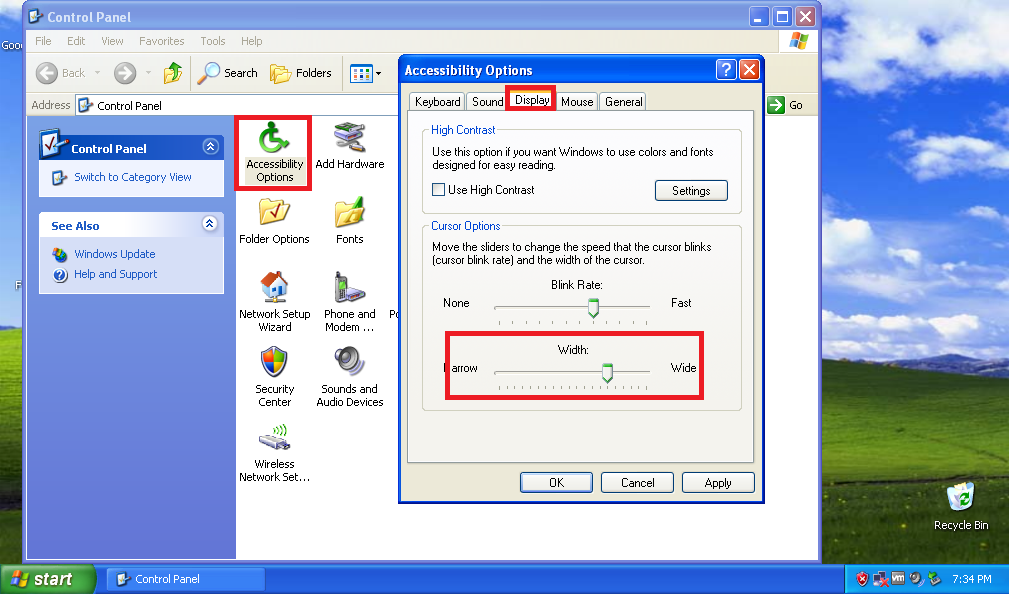Click the Apply button
Image resolution: width=1009 pixels, height=594 pixels.
(717, 483)
